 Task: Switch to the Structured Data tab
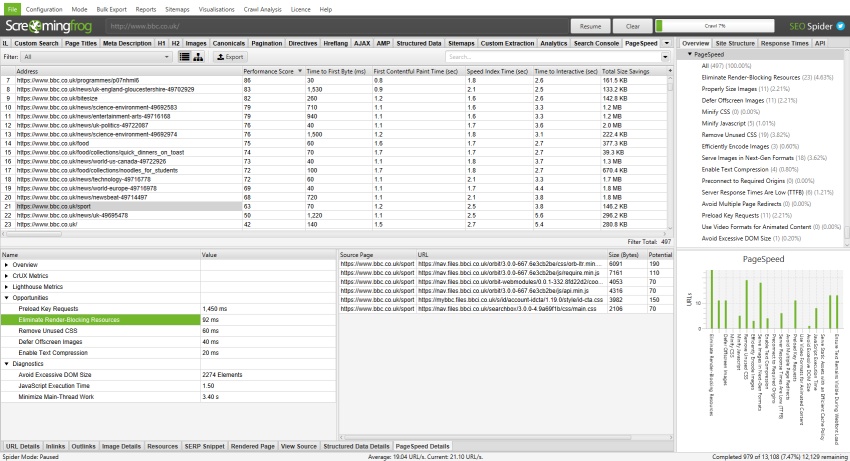420,44
